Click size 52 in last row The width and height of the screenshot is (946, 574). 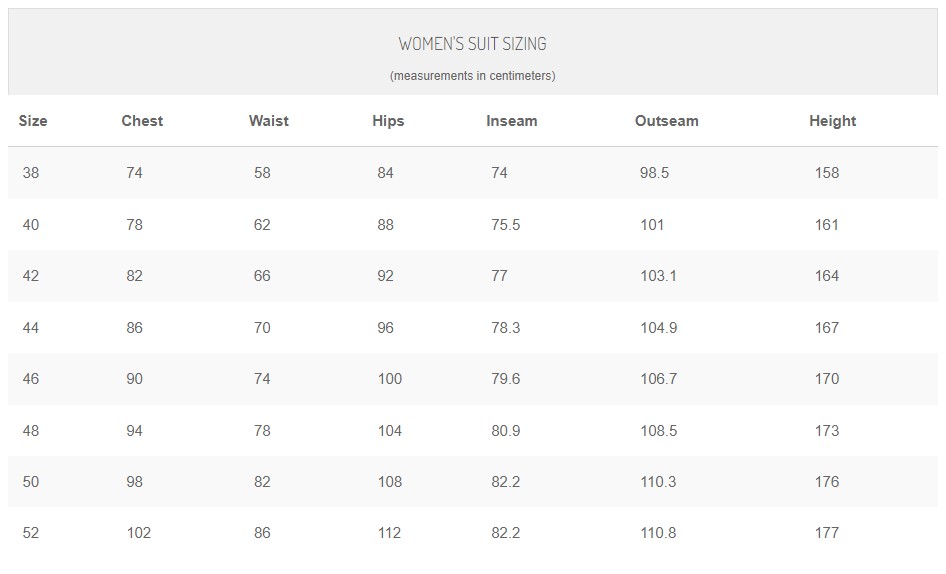pos(31,533)
